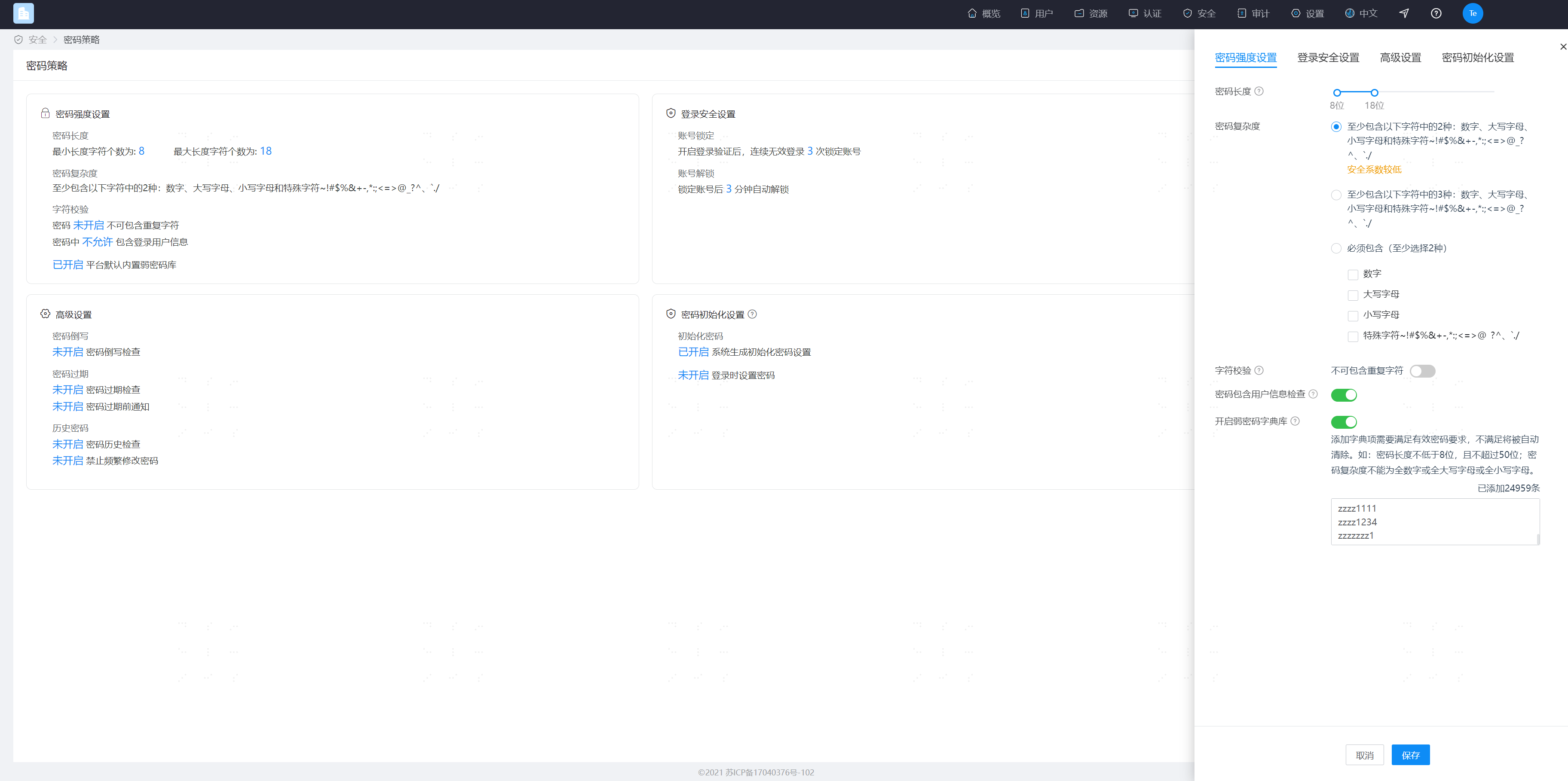Click the 取消 button

click(x=1365, y=755)
